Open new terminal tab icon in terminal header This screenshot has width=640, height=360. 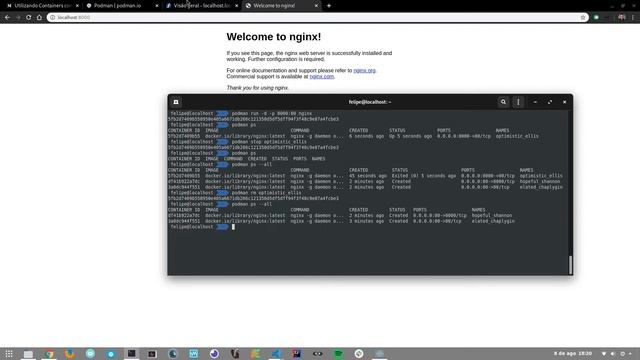coord(176,102)
